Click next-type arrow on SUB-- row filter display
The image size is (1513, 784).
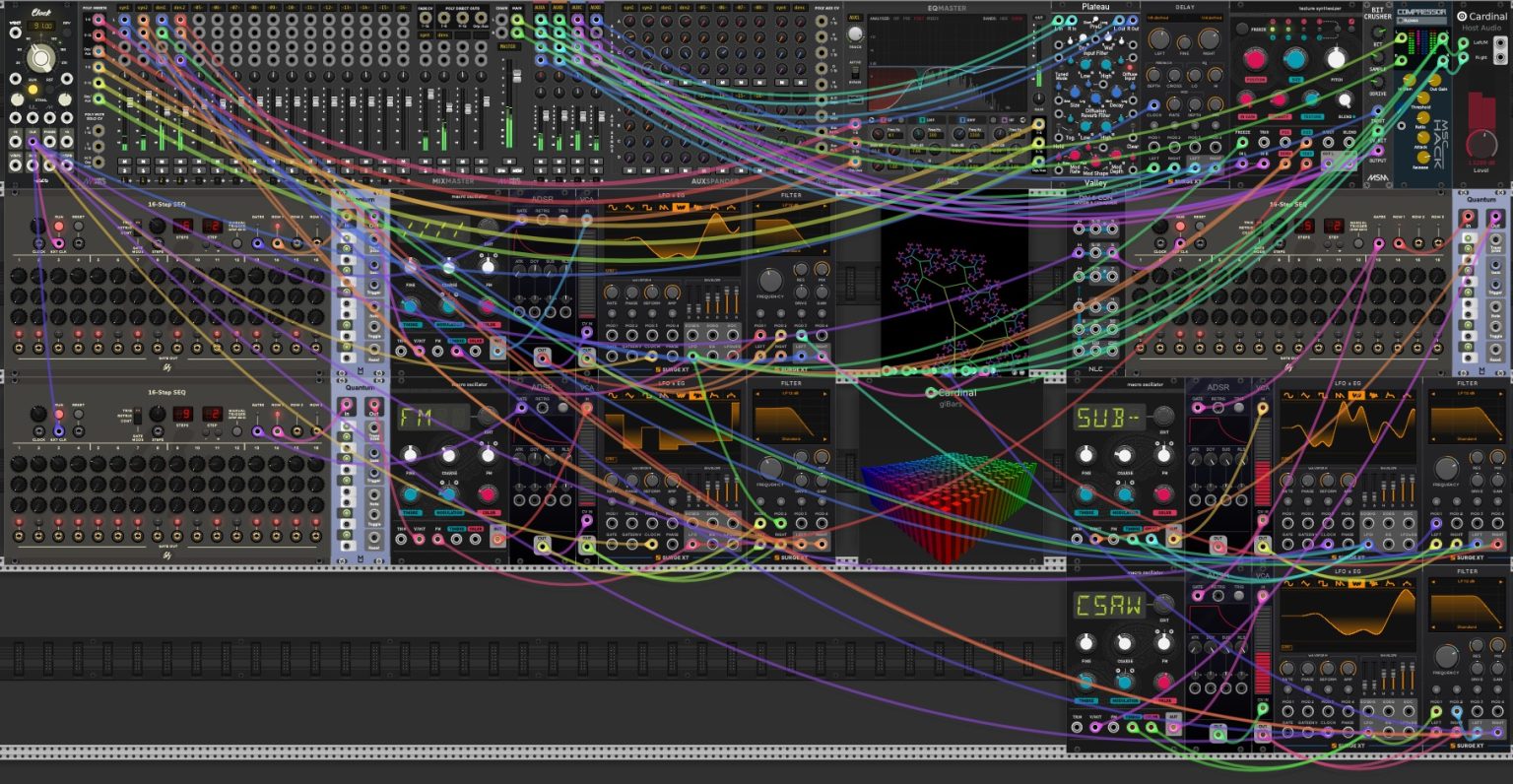[1501, 394]
